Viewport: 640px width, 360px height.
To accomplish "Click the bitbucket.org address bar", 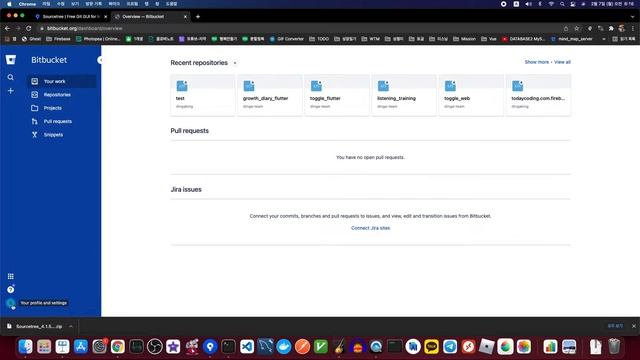I will coord(300,28).
